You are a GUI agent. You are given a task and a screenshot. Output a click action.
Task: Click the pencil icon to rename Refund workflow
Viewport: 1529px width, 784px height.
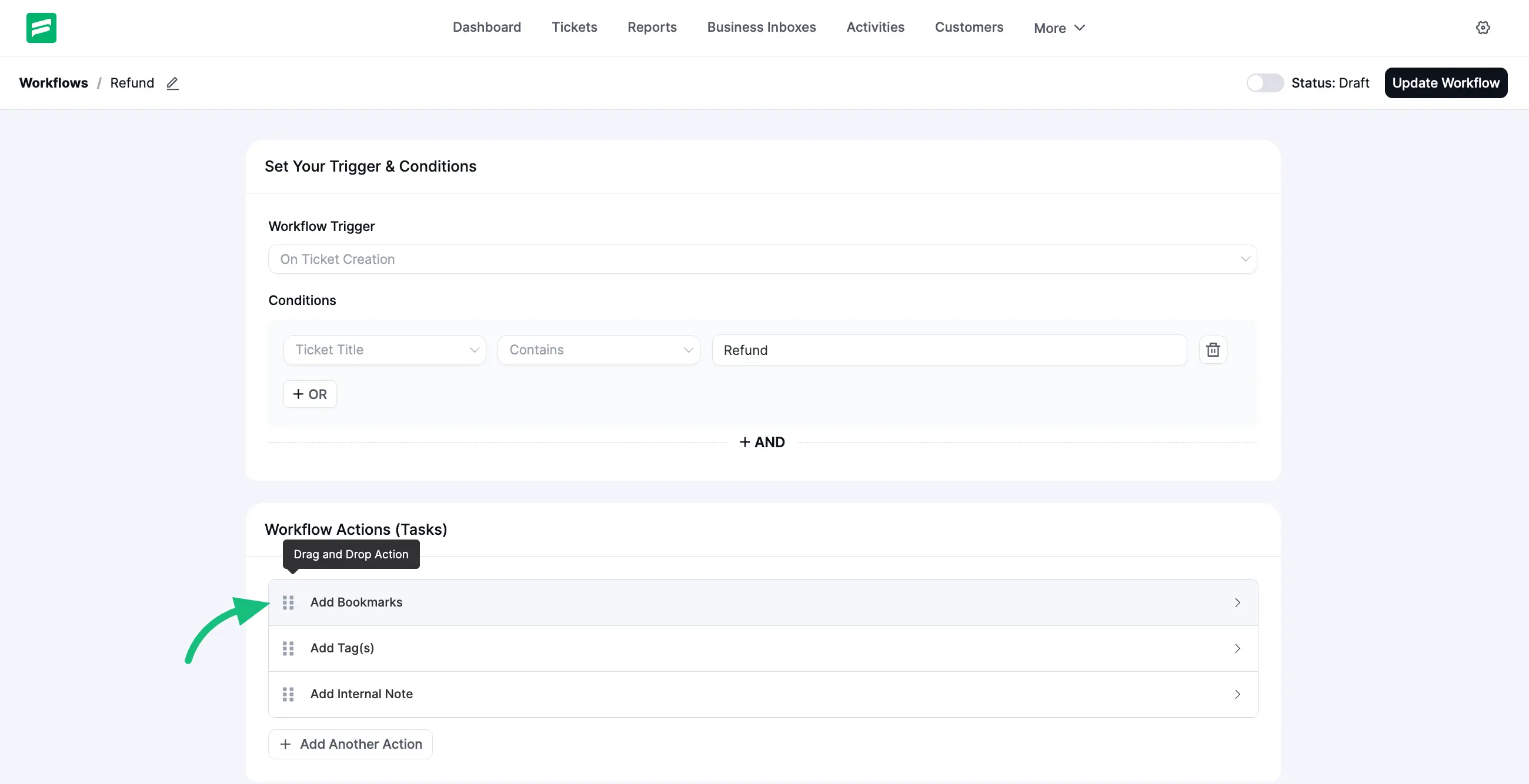coord(172,83)
